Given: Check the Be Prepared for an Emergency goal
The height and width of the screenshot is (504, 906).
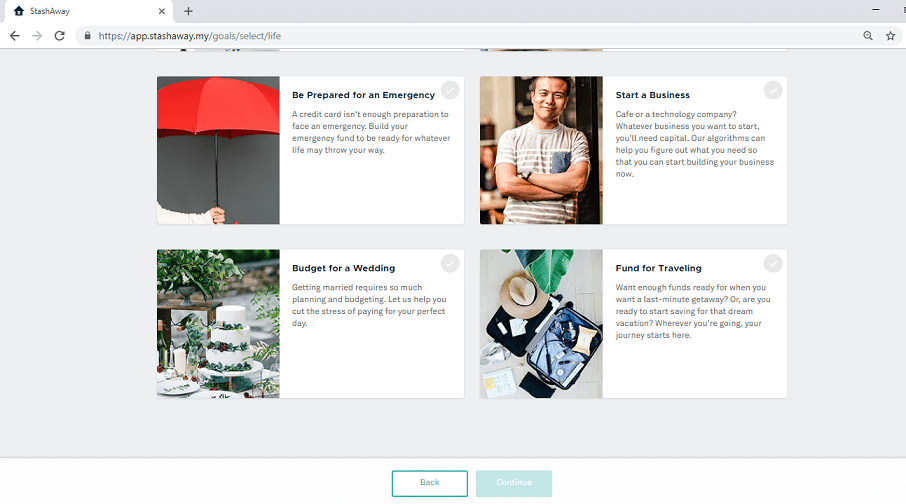Looking at the screenshot, I should point(450,90).
